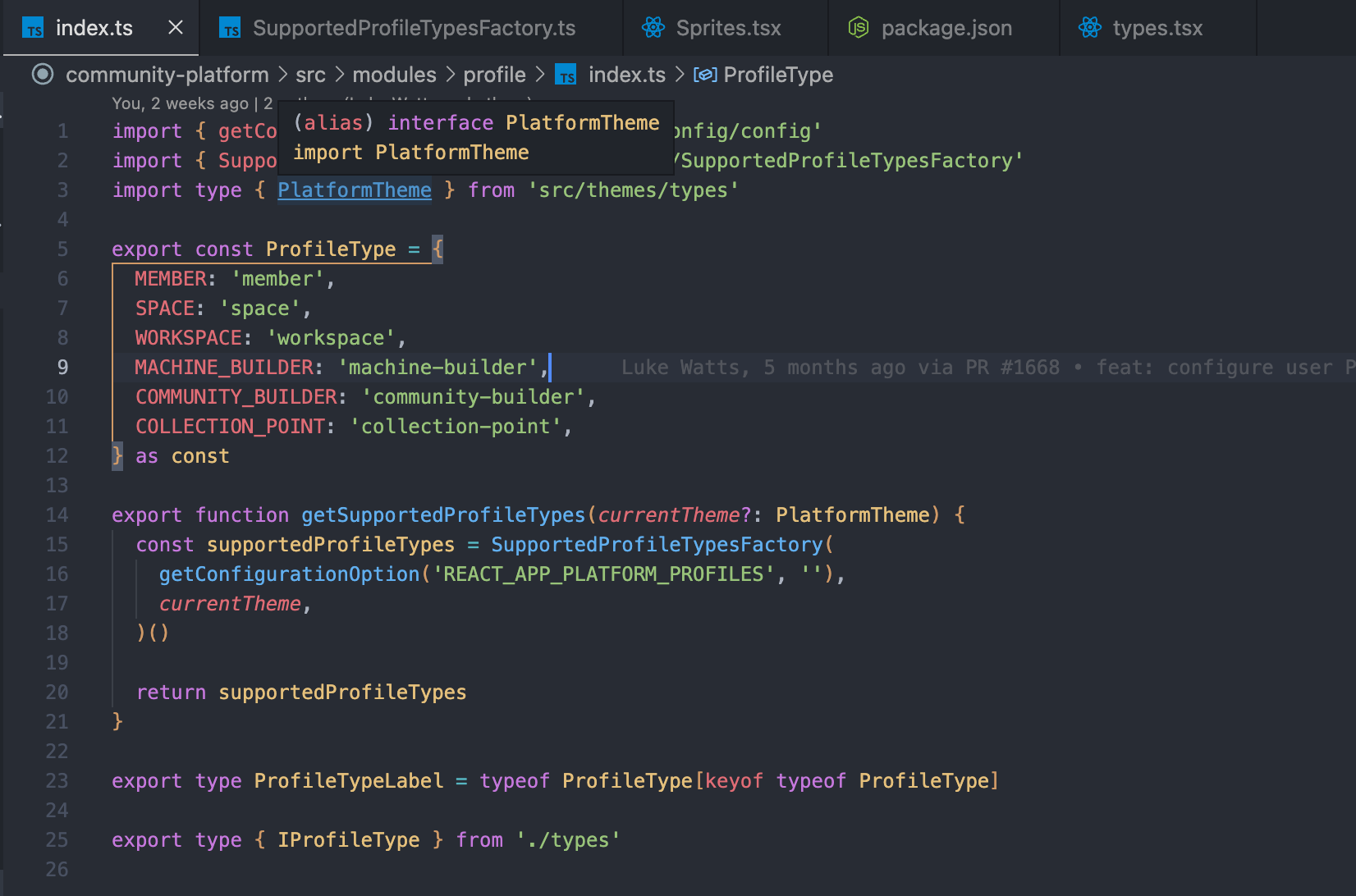Click the 'machine-builder' string value

pyautogui.click(x=437, y=368)
